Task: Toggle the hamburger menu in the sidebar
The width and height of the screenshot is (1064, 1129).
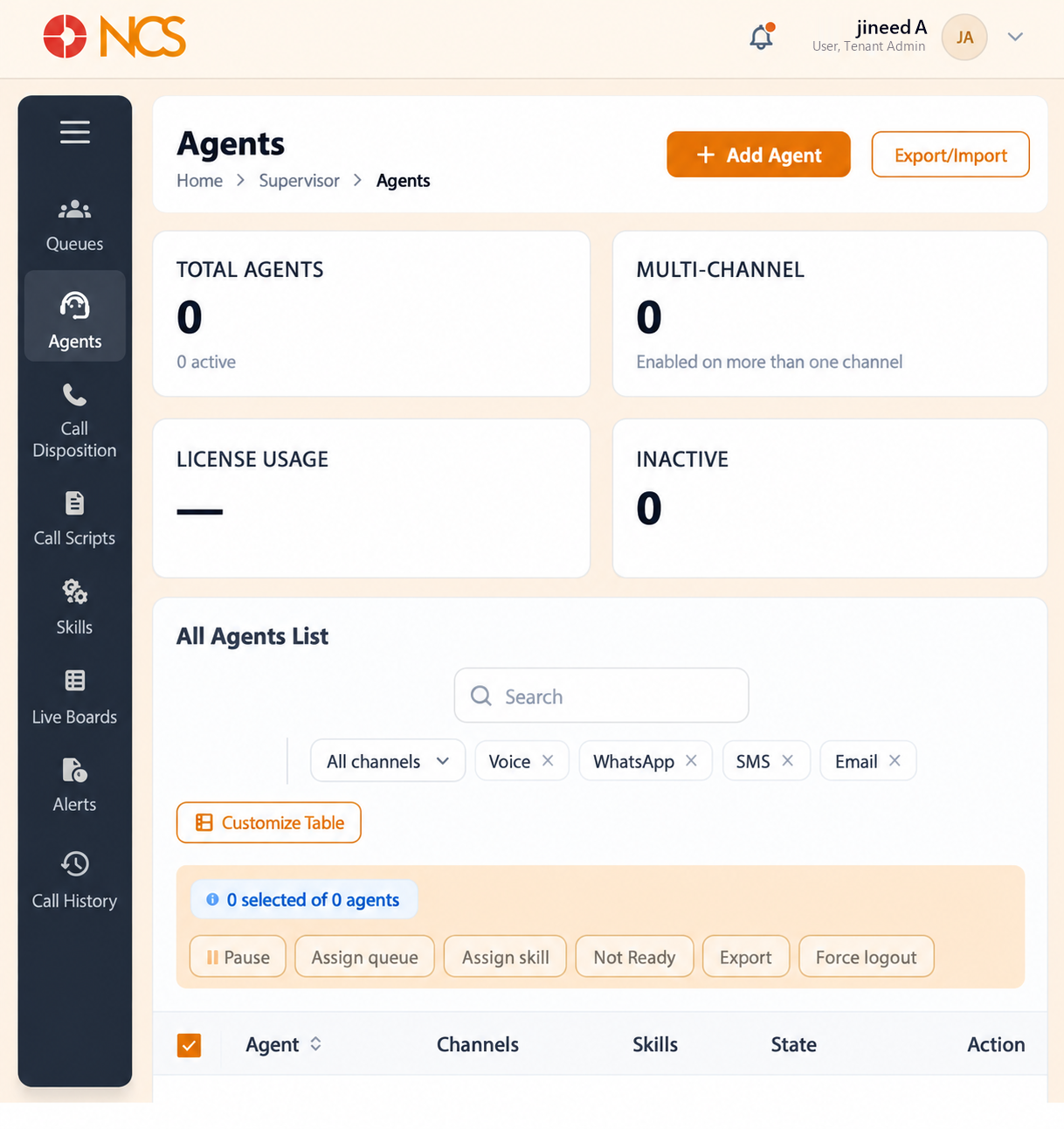Action: [x=75, y=132]
